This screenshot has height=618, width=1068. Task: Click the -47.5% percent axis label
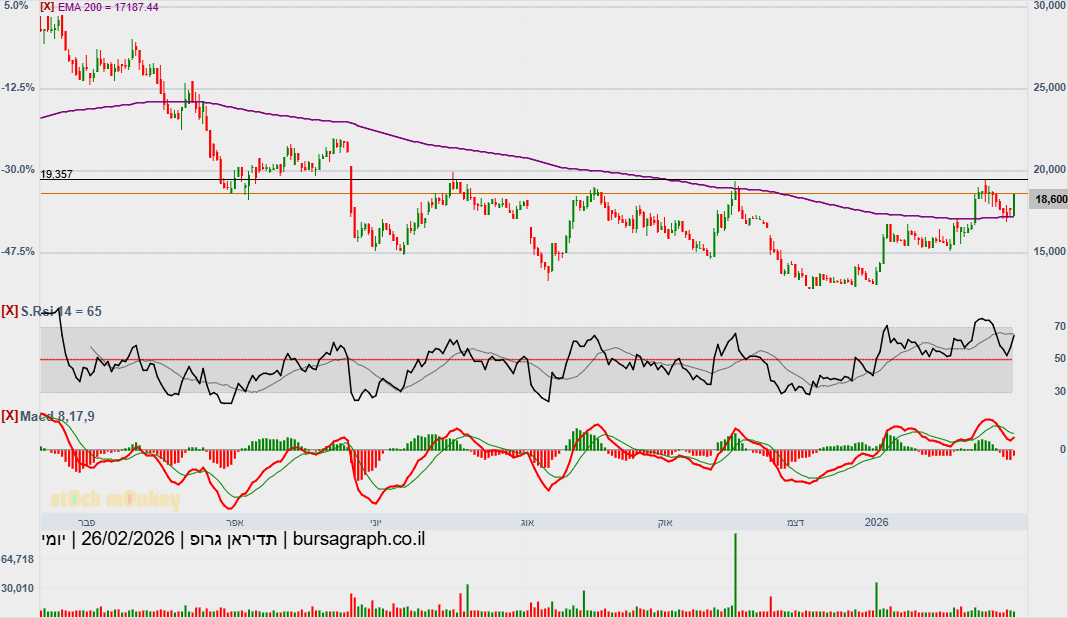point(18,251)
